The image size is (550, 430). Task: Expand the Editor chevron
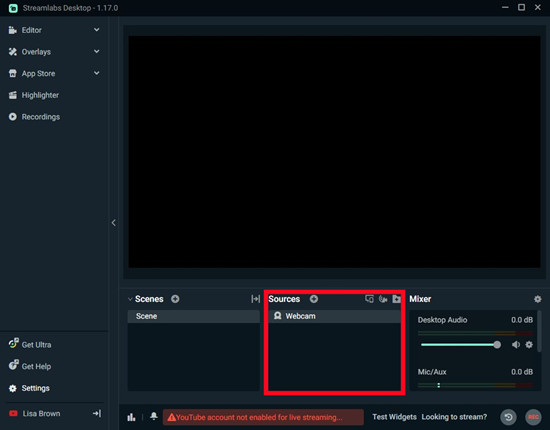(96, 30)
